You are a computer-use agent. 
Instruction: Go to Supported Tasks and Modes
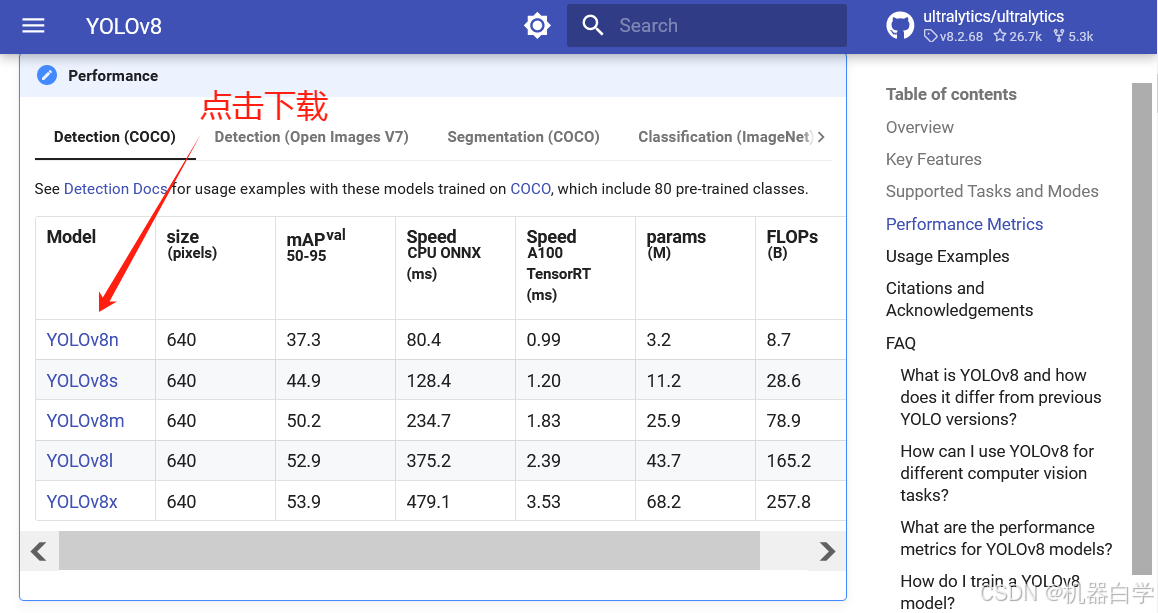point(992,191)
